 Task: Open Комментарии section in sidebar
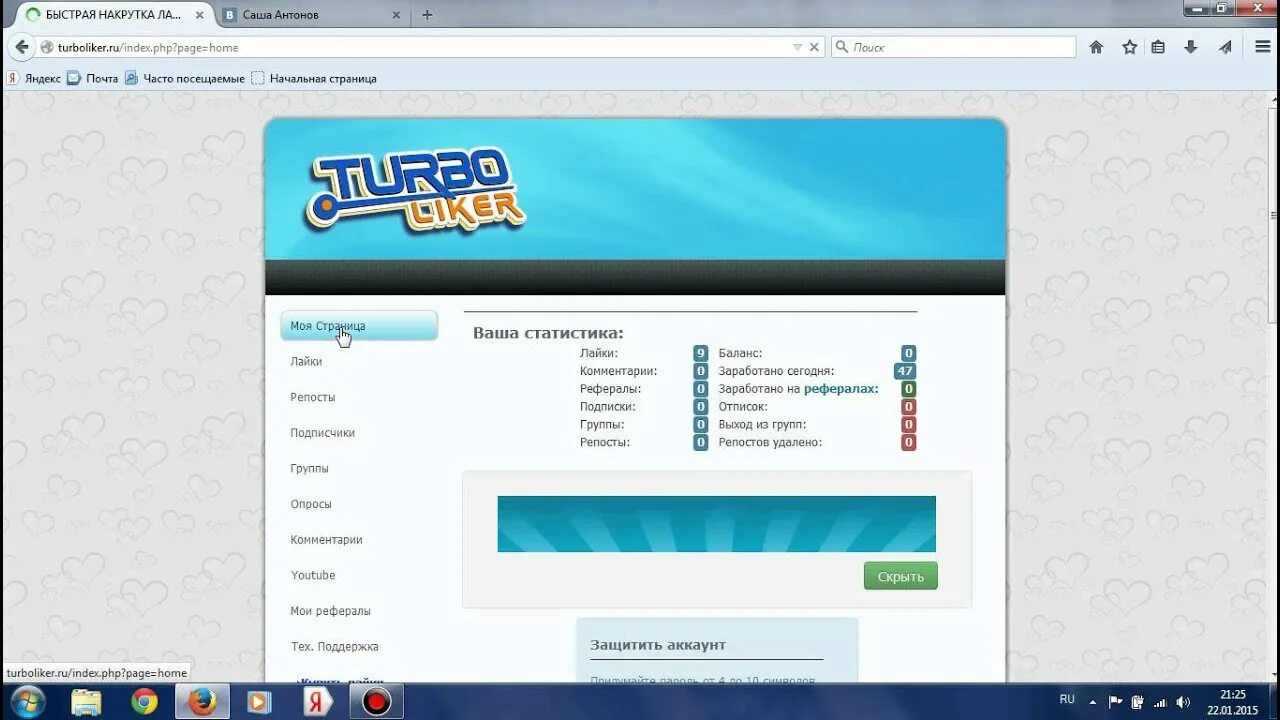coord(326,540)
